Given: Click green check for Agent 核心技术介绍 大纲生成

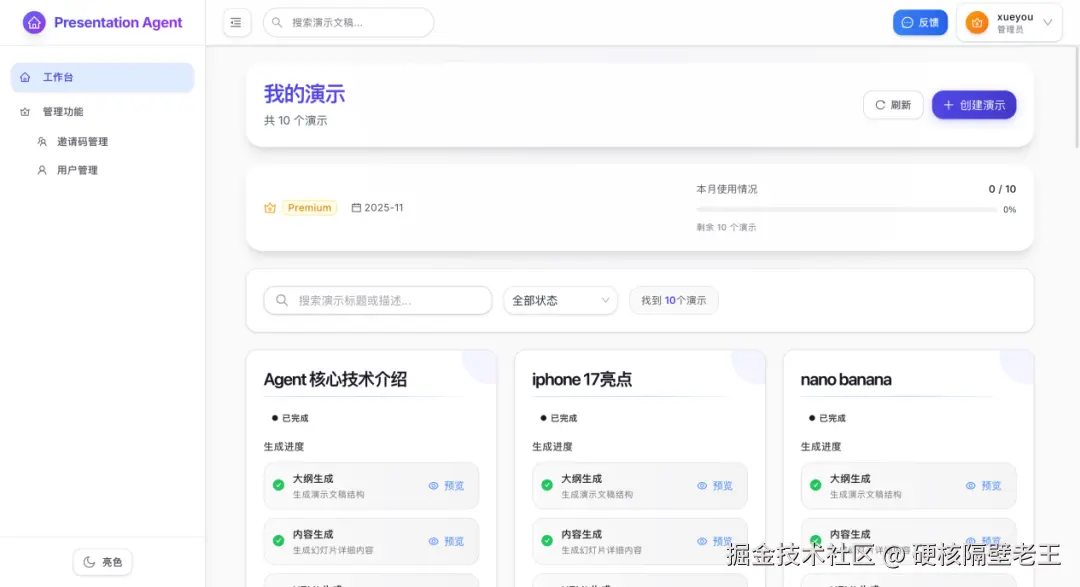Looking at the screenshot, I should click(x=278, y=485).
